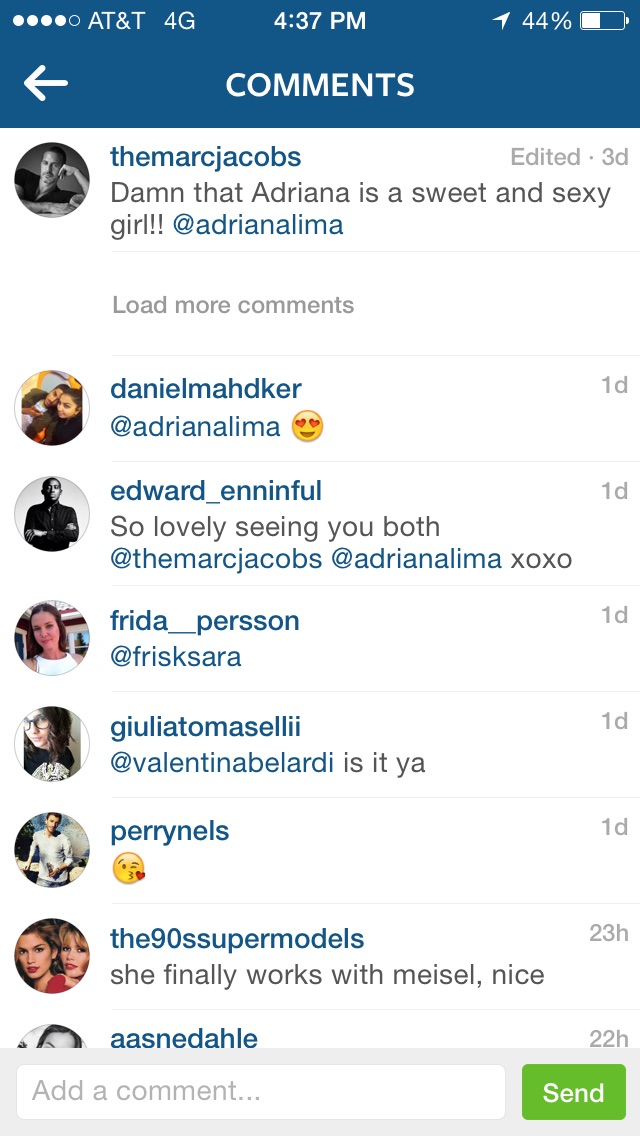Open danielmahdker's avatar
Image resolution: width=640 pixels, height=1136 pixels.
[x=52, y=408]
